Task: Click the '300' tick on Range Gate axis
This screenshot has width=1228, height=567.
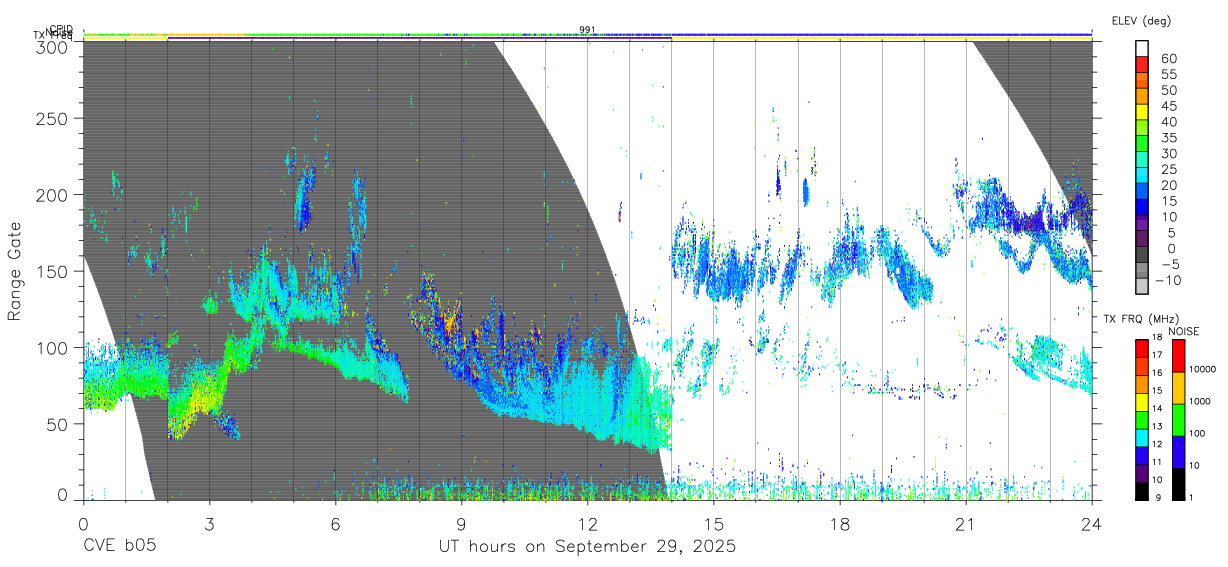Action: tap(53, 46)
